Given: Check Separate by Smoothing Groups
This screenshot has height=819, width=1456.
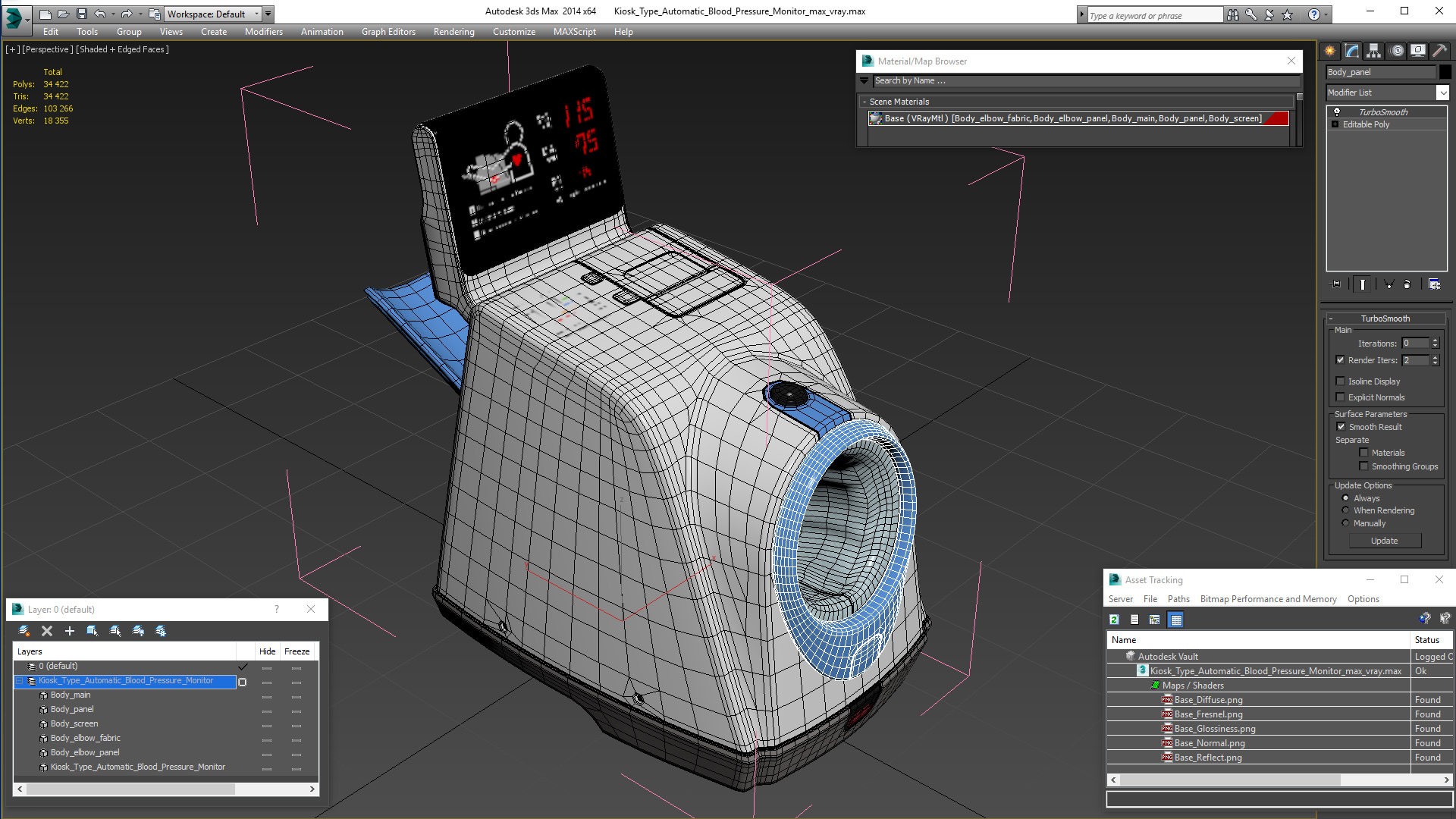Looking at the screenshot, I should (1363, 466).
